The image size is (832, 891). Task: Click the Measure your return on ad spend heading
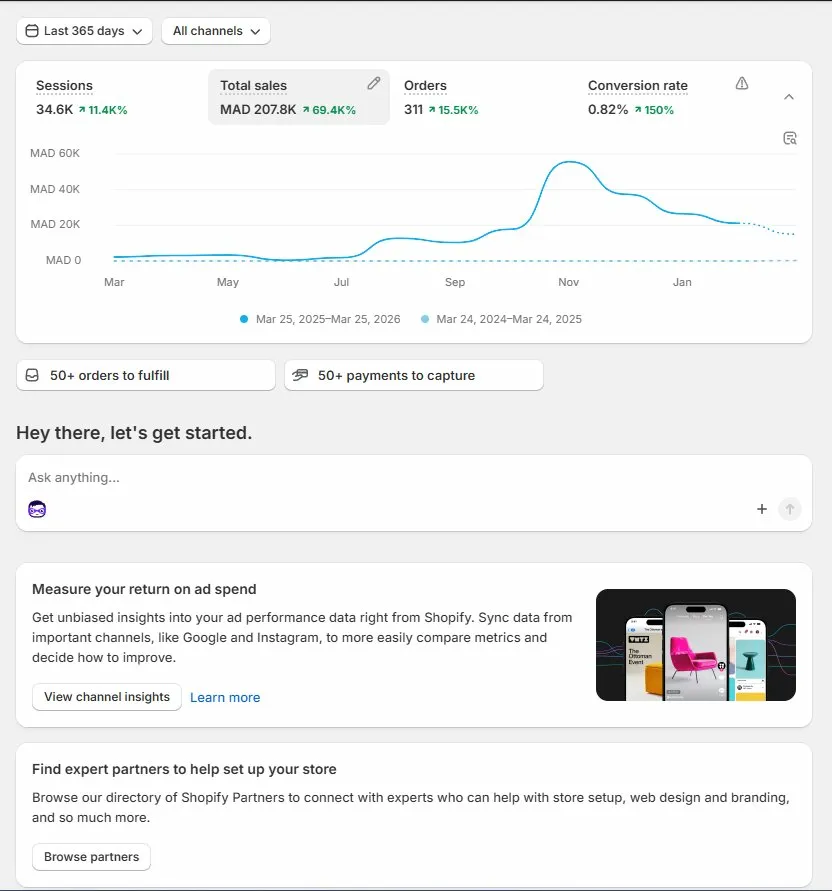144,589
